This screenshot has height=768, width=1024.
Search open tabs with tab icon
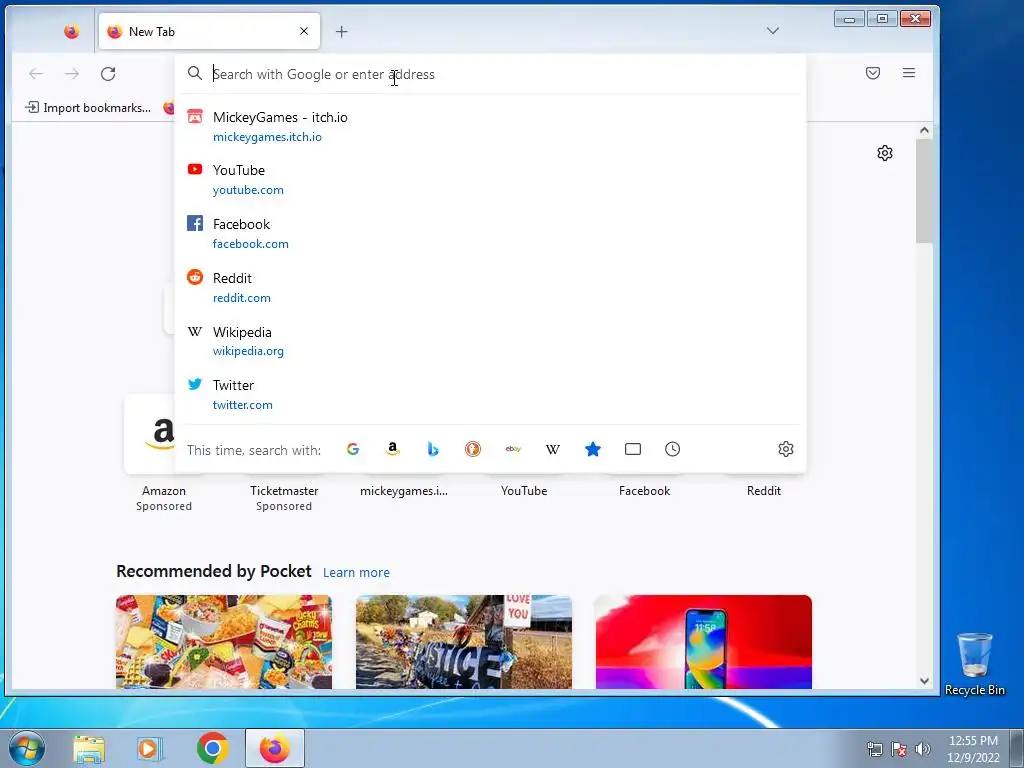(633, 449)
